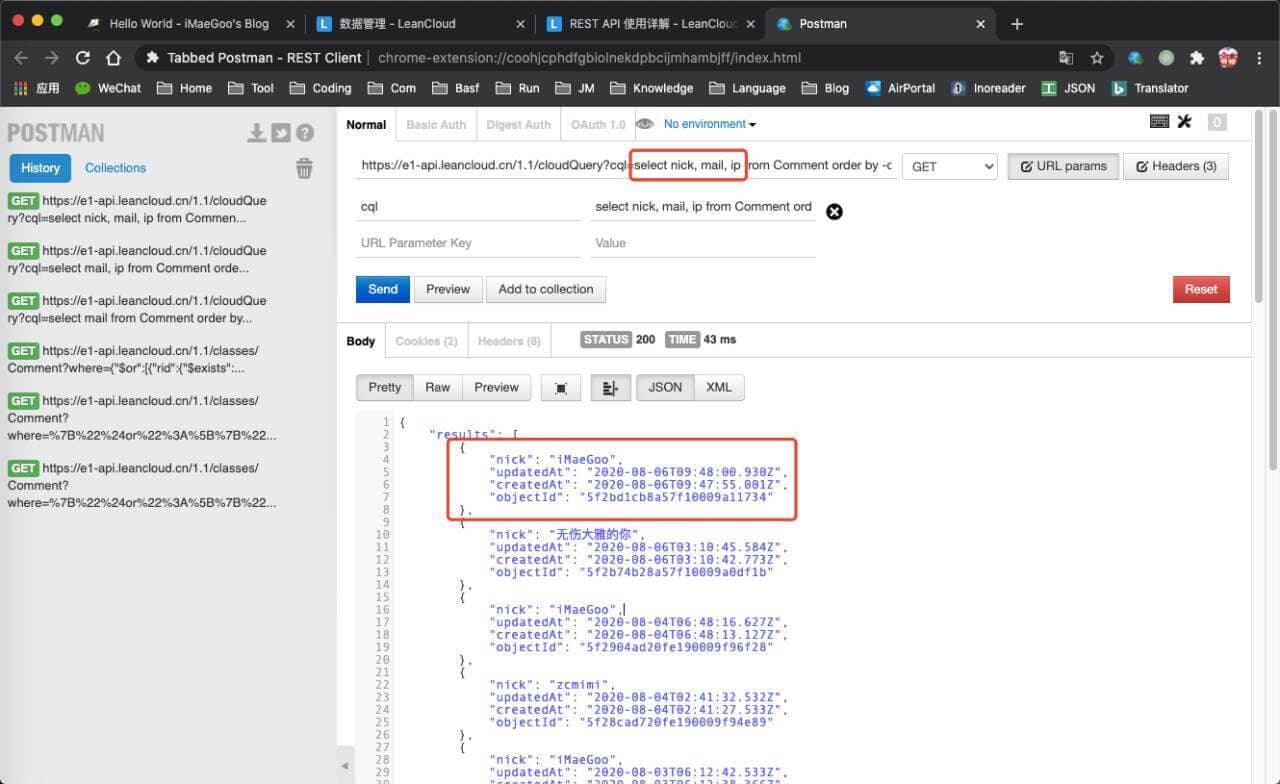Screen dimensions: 1280x784
Task: Open history entry 'select mail, ip from Comment'
Action: pos(137,259)
